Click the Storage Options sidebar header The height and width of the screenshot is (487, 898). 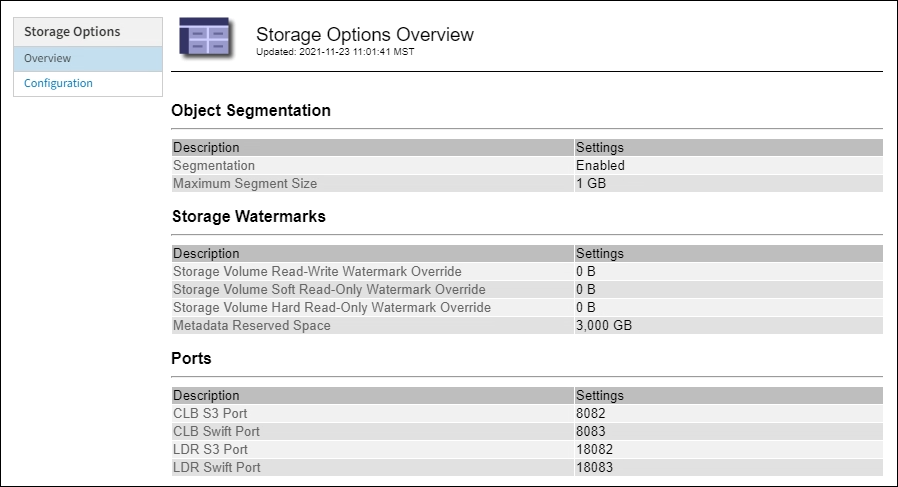72,32
